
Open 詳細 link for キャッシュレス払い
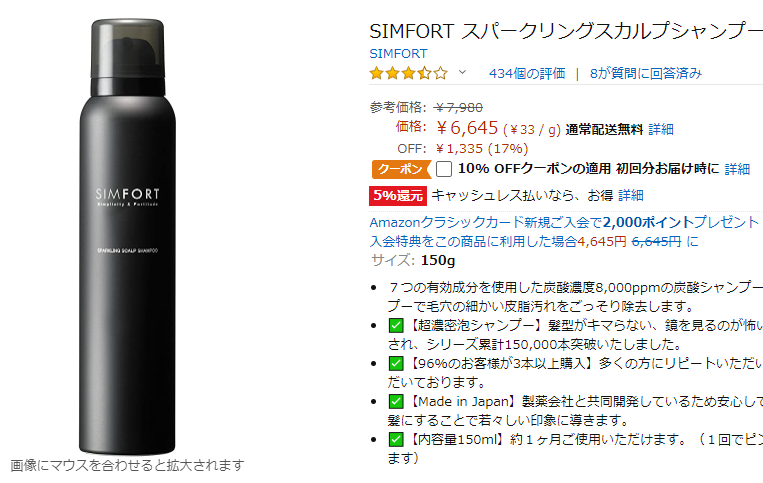click(631, 196)
